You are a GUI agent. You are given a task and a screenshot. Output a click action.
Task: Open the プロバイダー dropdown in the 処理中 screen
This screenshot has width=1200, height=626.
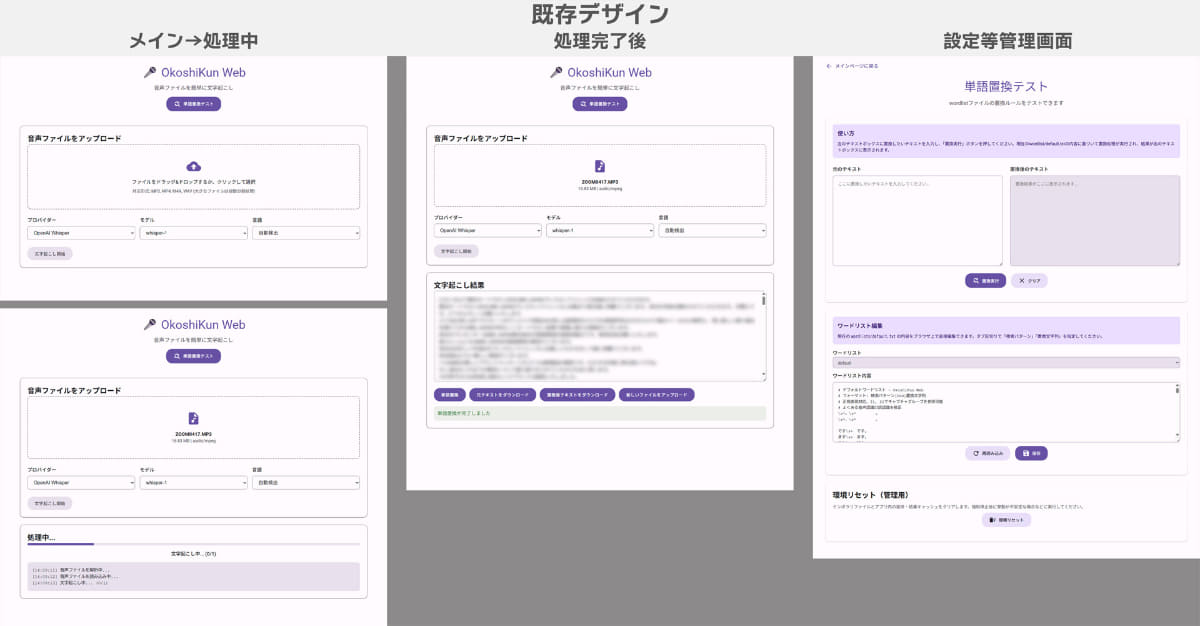(x=81, y=483)
